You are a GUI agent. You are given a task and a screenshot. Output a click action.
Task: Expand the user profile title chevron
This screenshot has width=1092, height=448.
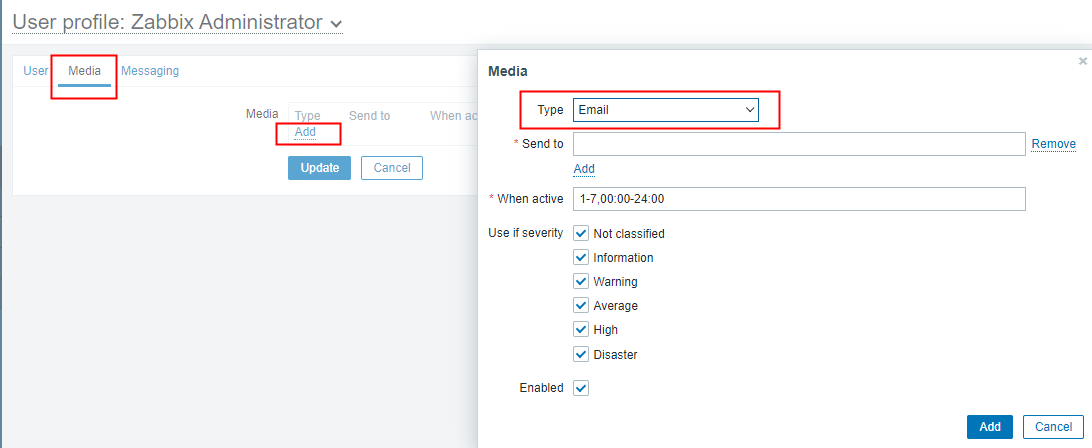click(335, 23)
